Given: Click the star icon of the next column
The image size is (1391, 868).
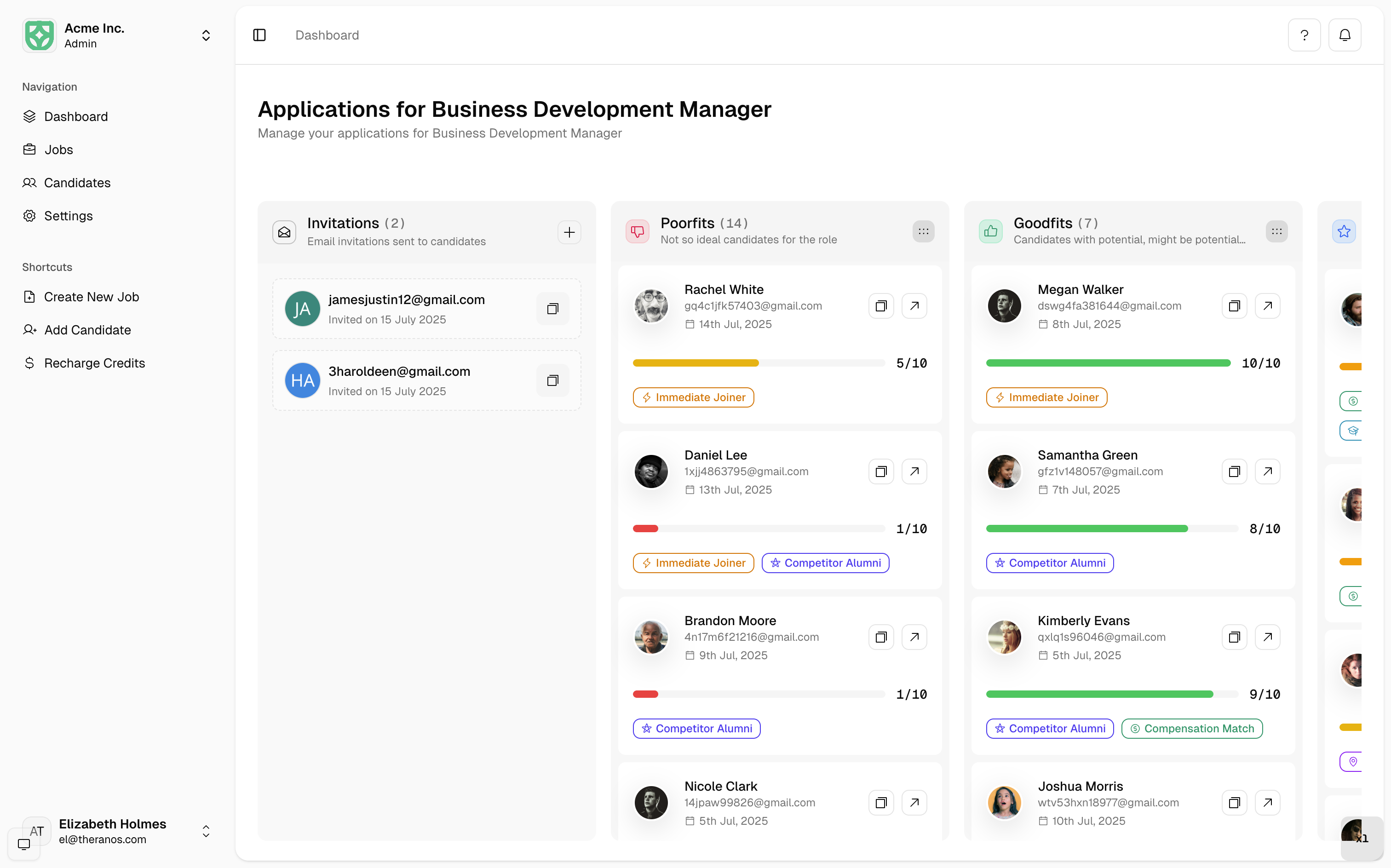Looking at the screenshot, I should (1343, 231).
